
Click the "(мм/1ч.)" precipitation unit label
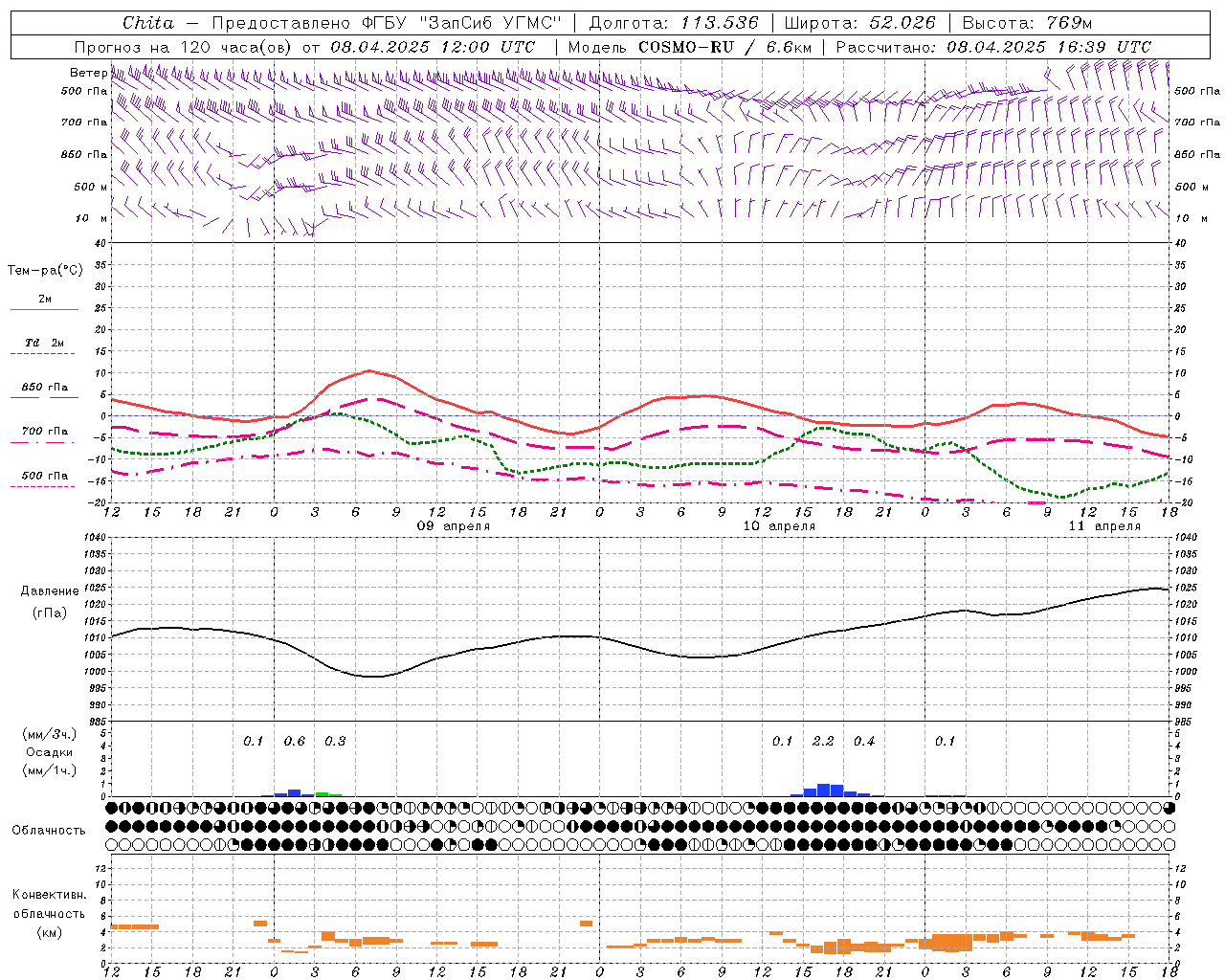49,770
